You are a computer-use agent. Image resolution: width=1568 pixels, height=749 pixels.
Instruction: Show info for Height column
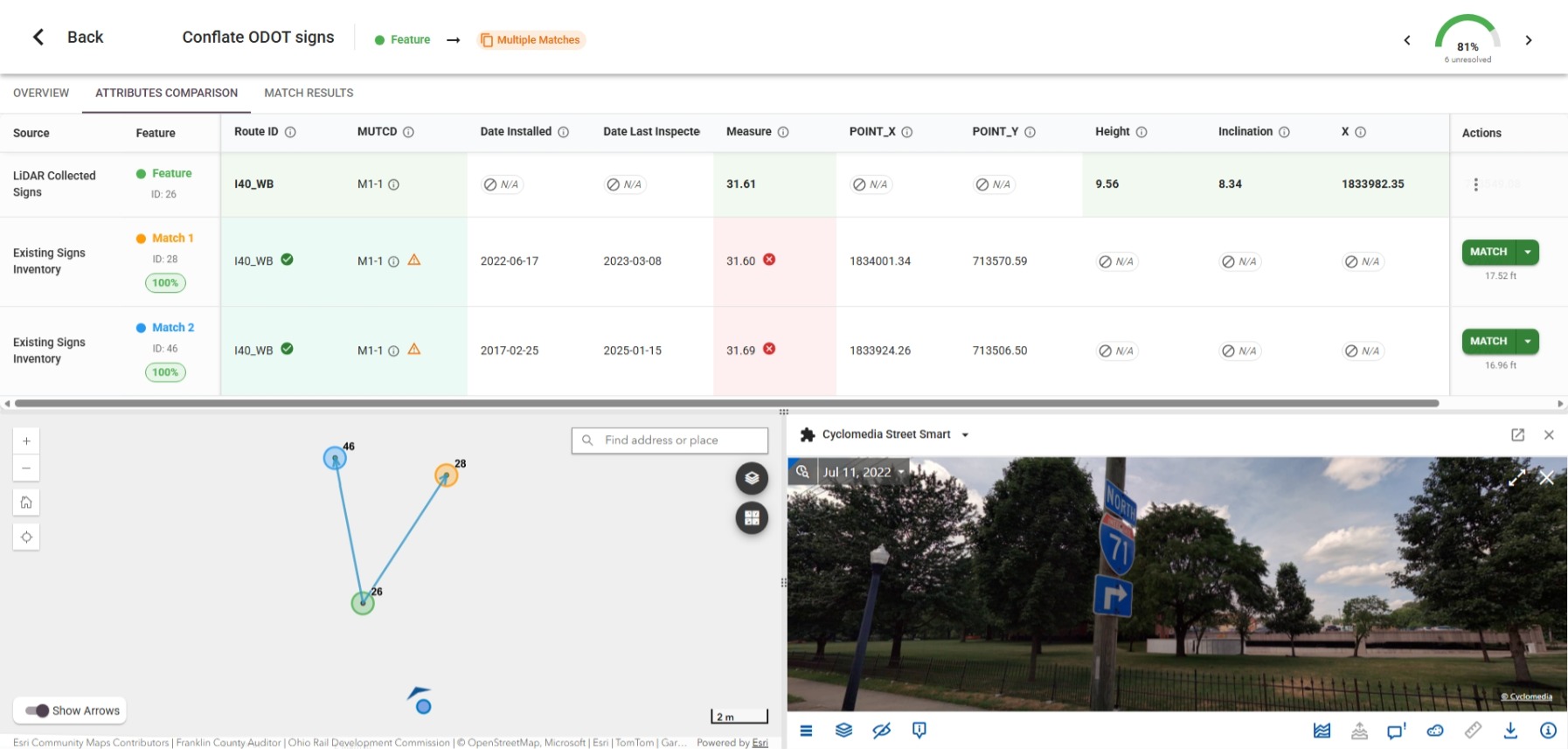click(1141, 132)
